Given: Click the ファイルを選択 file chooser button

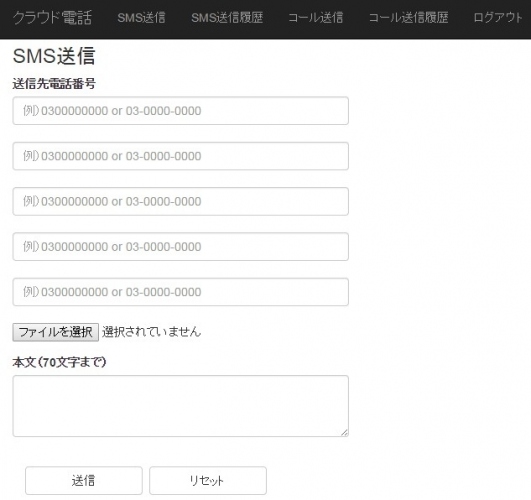Looking at the screenshot, I should click(x=56, y=332).
